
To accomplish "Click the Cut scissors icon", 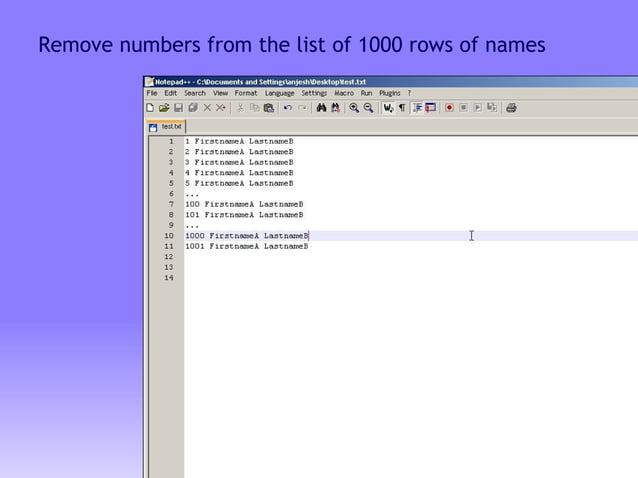I will click(241, 107).
